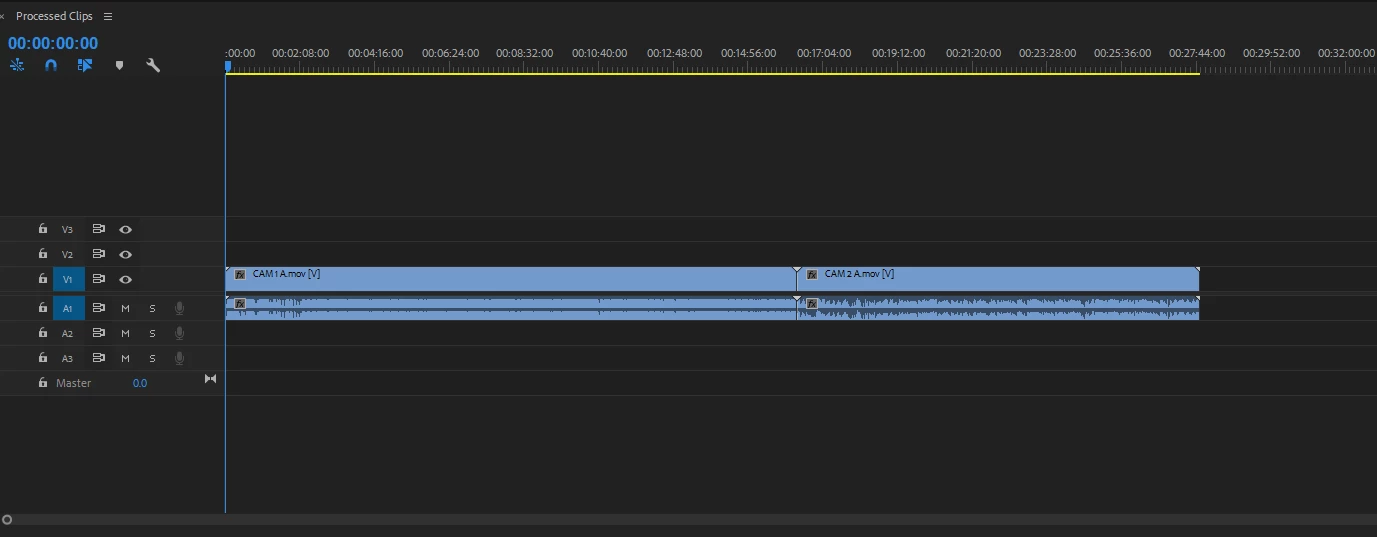
Task: Open the Processed Clips panel menu
Action: pyautogui.click(x=108, y=16)
